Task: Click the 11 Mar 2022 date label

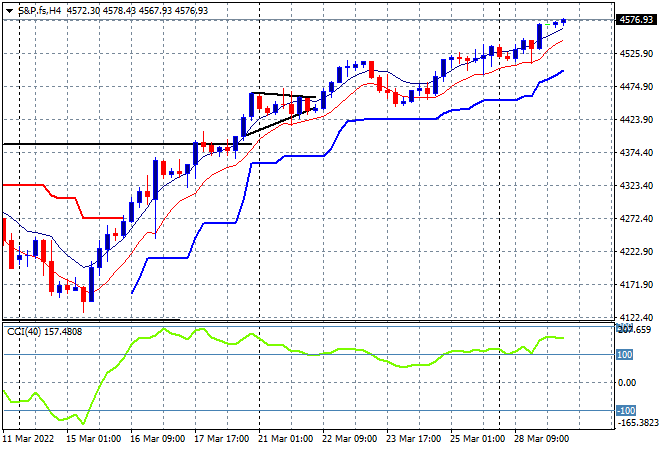Action: (x=29, y=439)
